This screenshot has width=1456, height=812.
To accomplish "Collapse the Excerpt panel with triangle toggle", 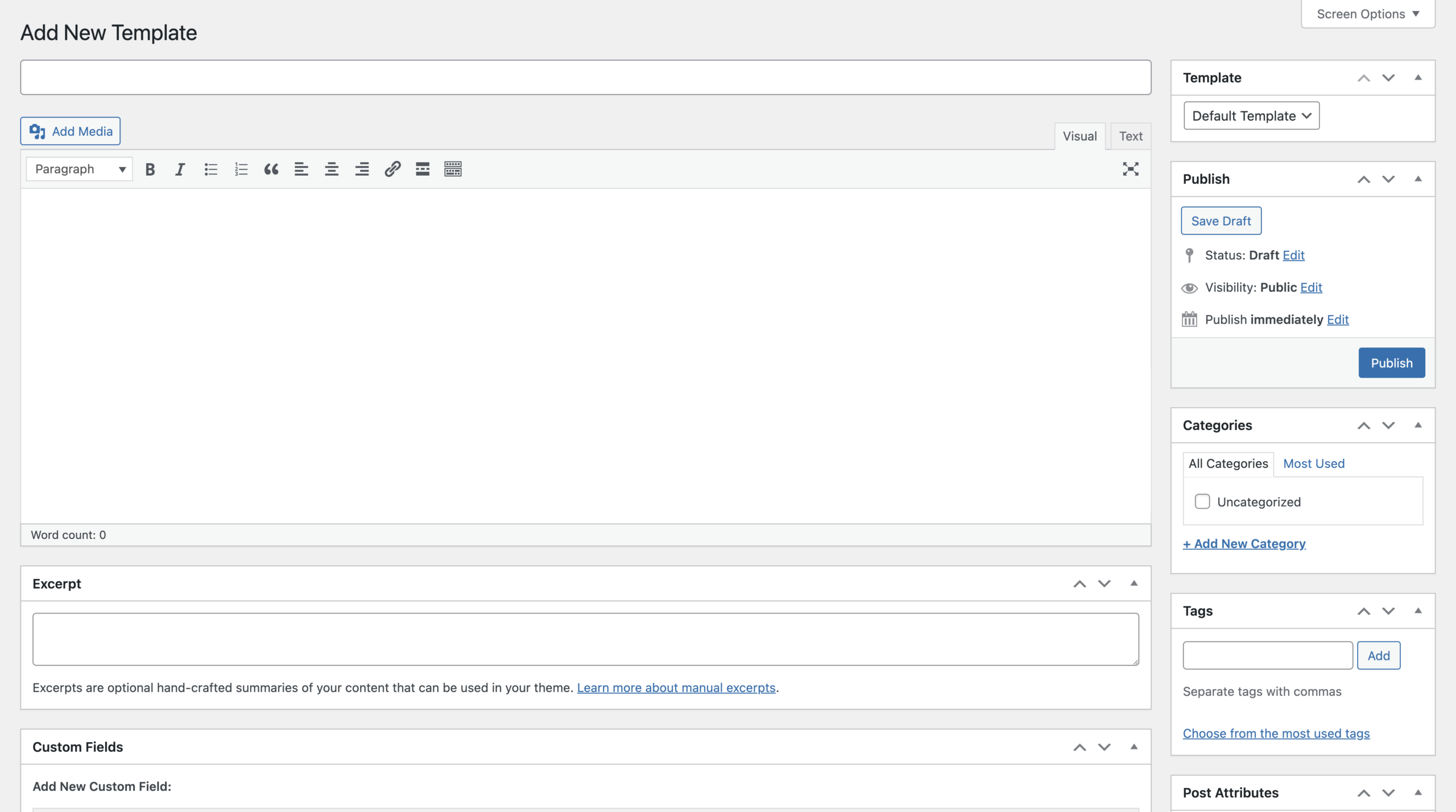I will coord(1134,583).
